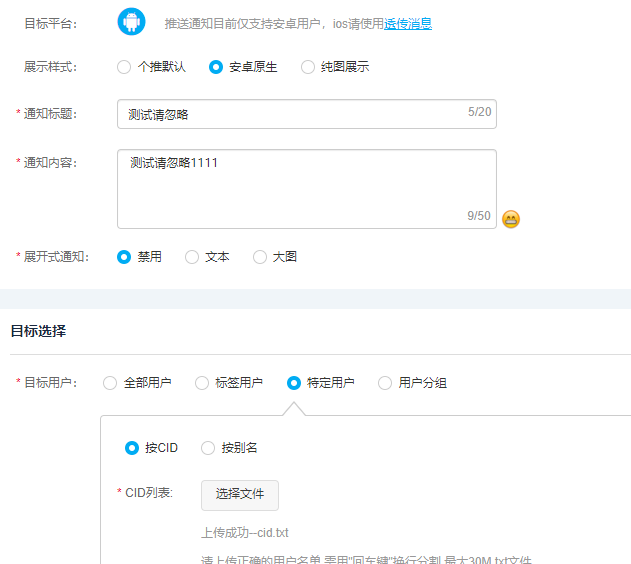Click the uploaded cid.txt success message

pyautogui.click(x=245, y=533)
